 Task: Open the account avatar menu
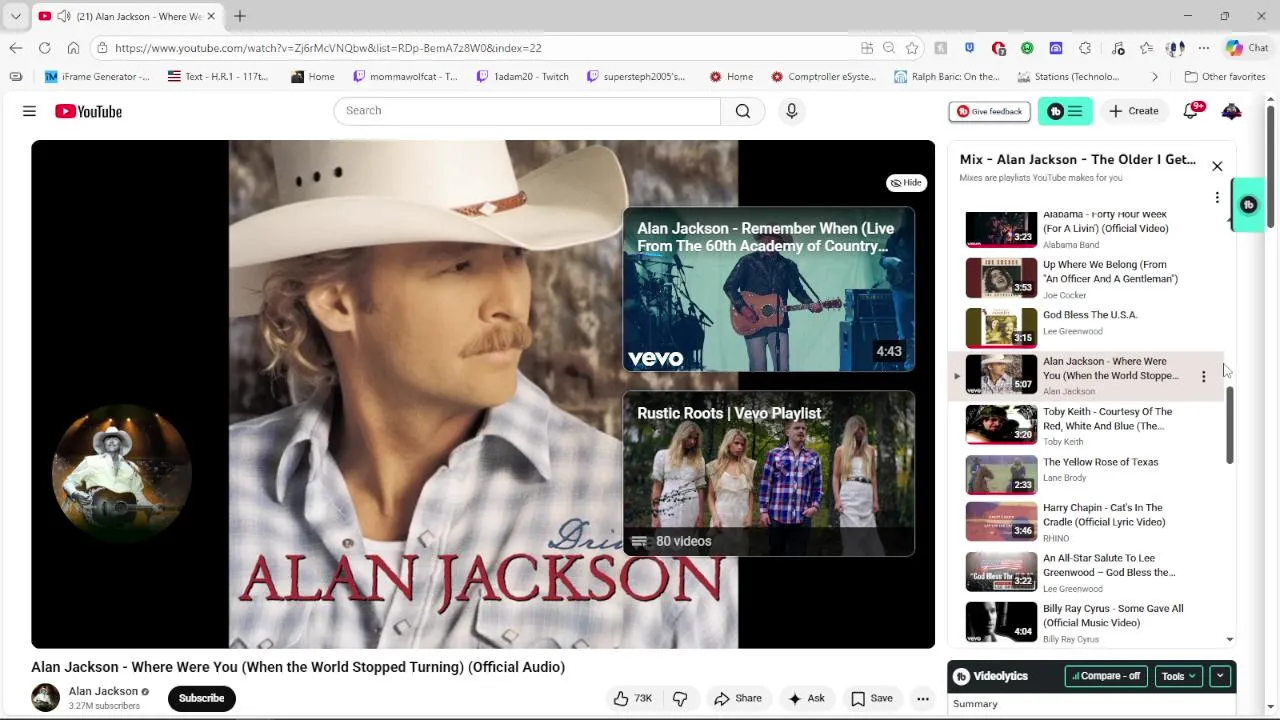(x=1231, y=111)
